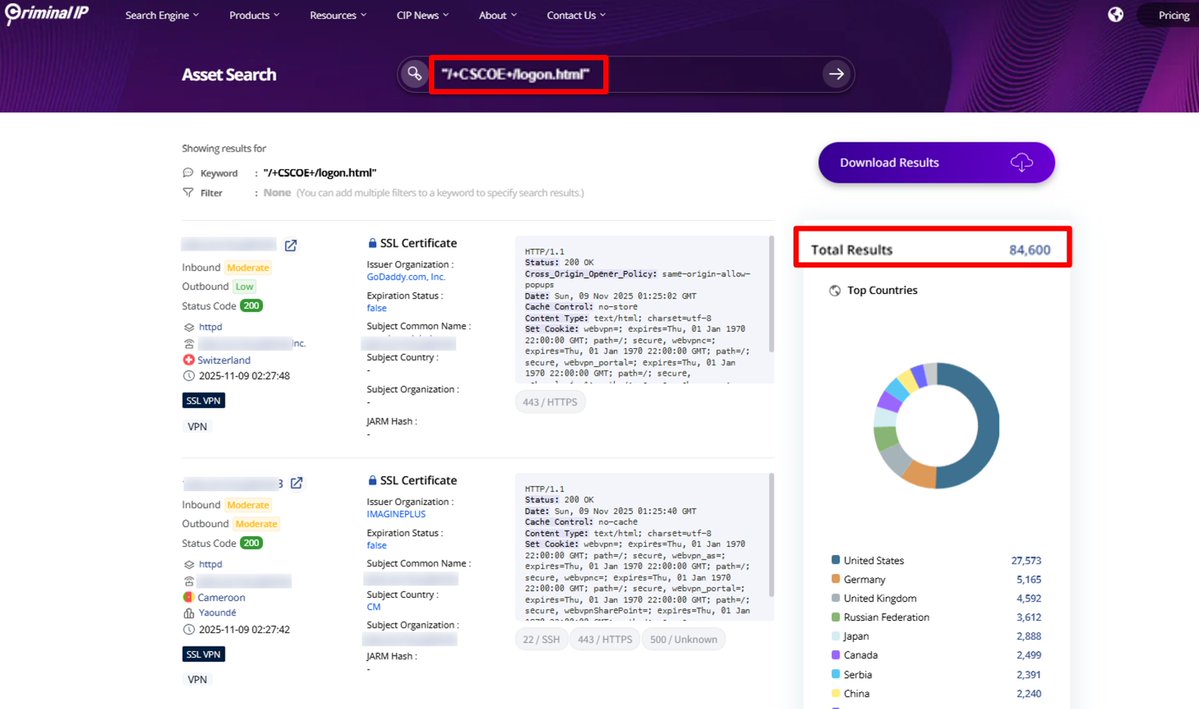This screenshot has width=1199, height=709.
Task: Select Serbia in top countries list
Action: (857, 674)
